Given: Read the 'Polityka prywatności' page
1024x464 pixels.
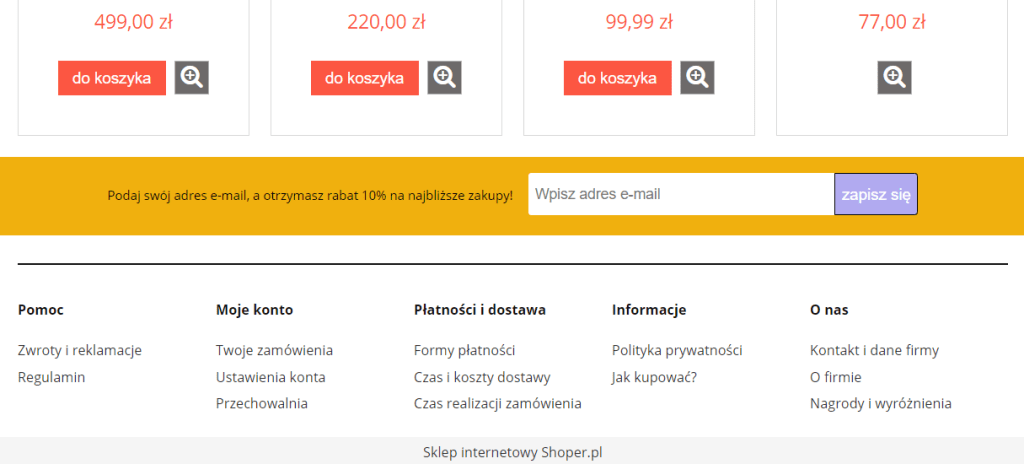Looking at the screenshot, I should pyautogui.click(x=677, y=350).
